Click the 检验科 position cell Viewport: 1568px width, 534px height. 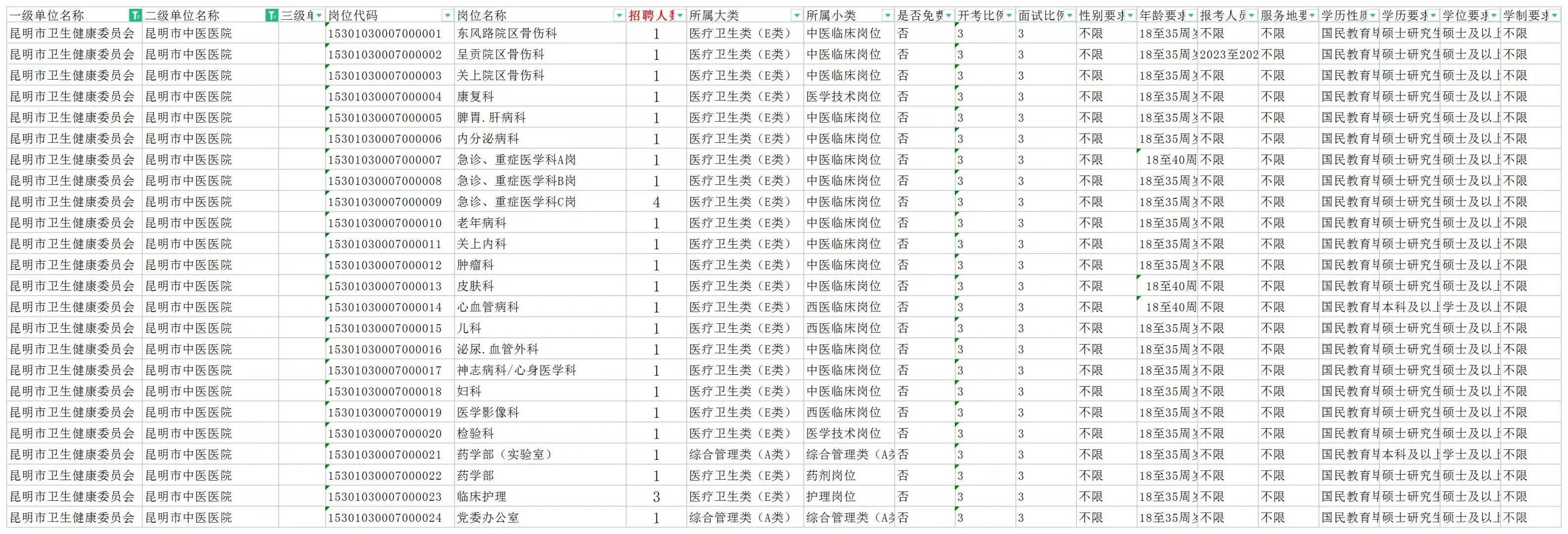point(540,434)
